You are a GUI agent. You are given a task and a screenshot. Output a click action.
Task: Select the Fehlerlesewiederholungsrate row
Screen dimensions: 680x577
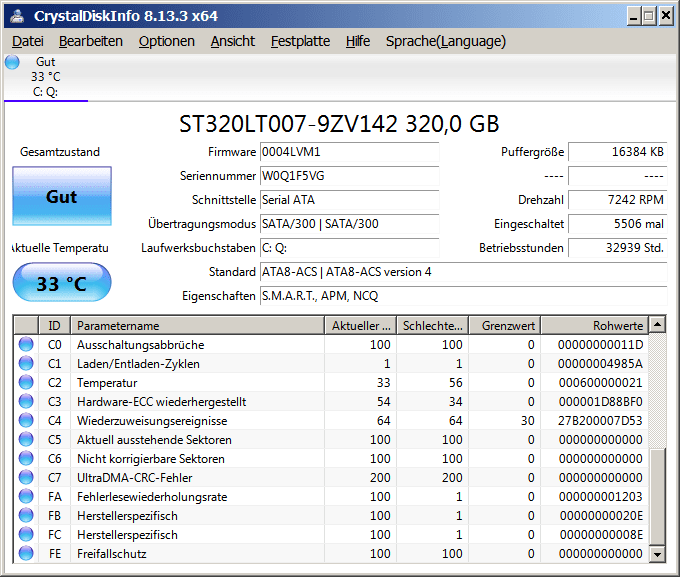pyautogui.click(x=331, y=497)
